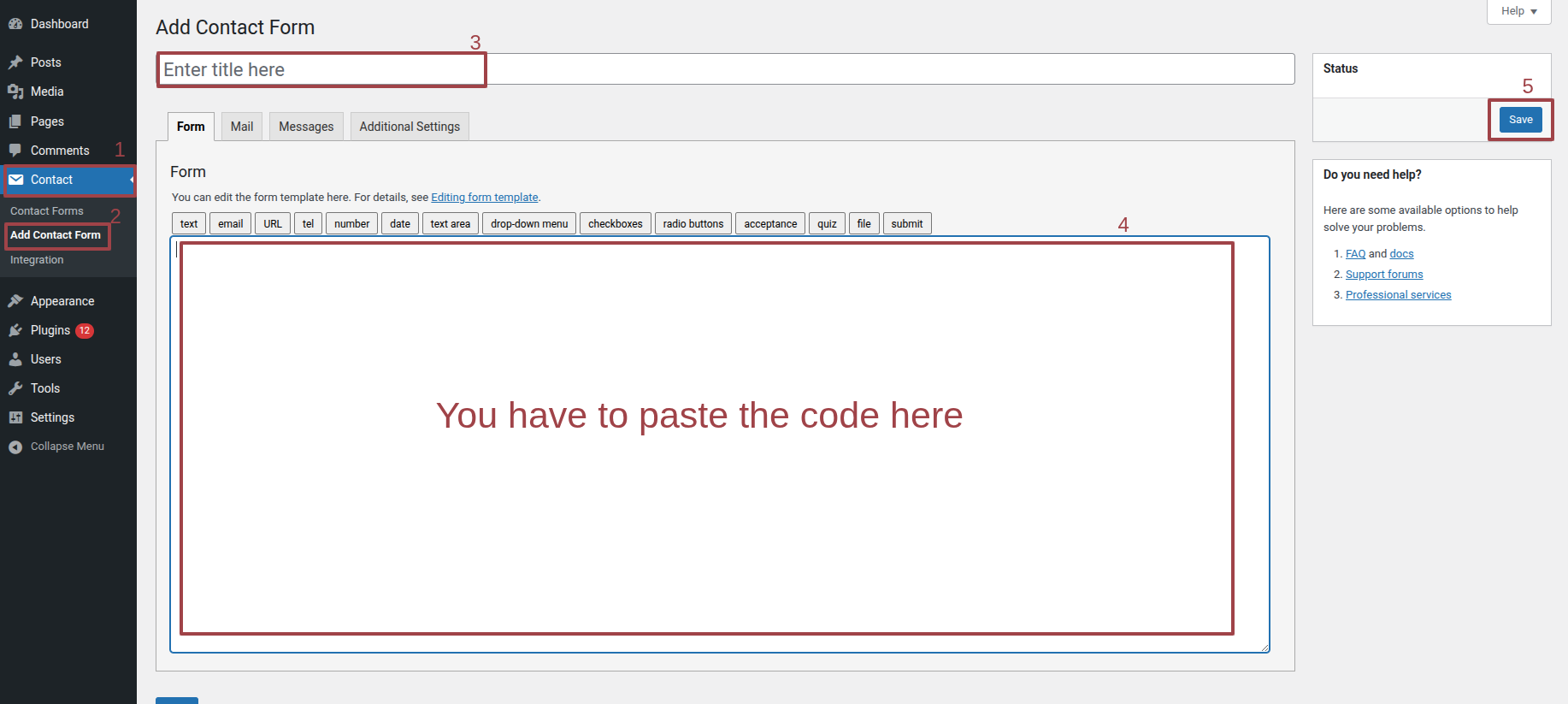Screen dimensions: 1568x704
Task: Open Integration submenu item
Action: pyautogui.click(x=37, y=260)
